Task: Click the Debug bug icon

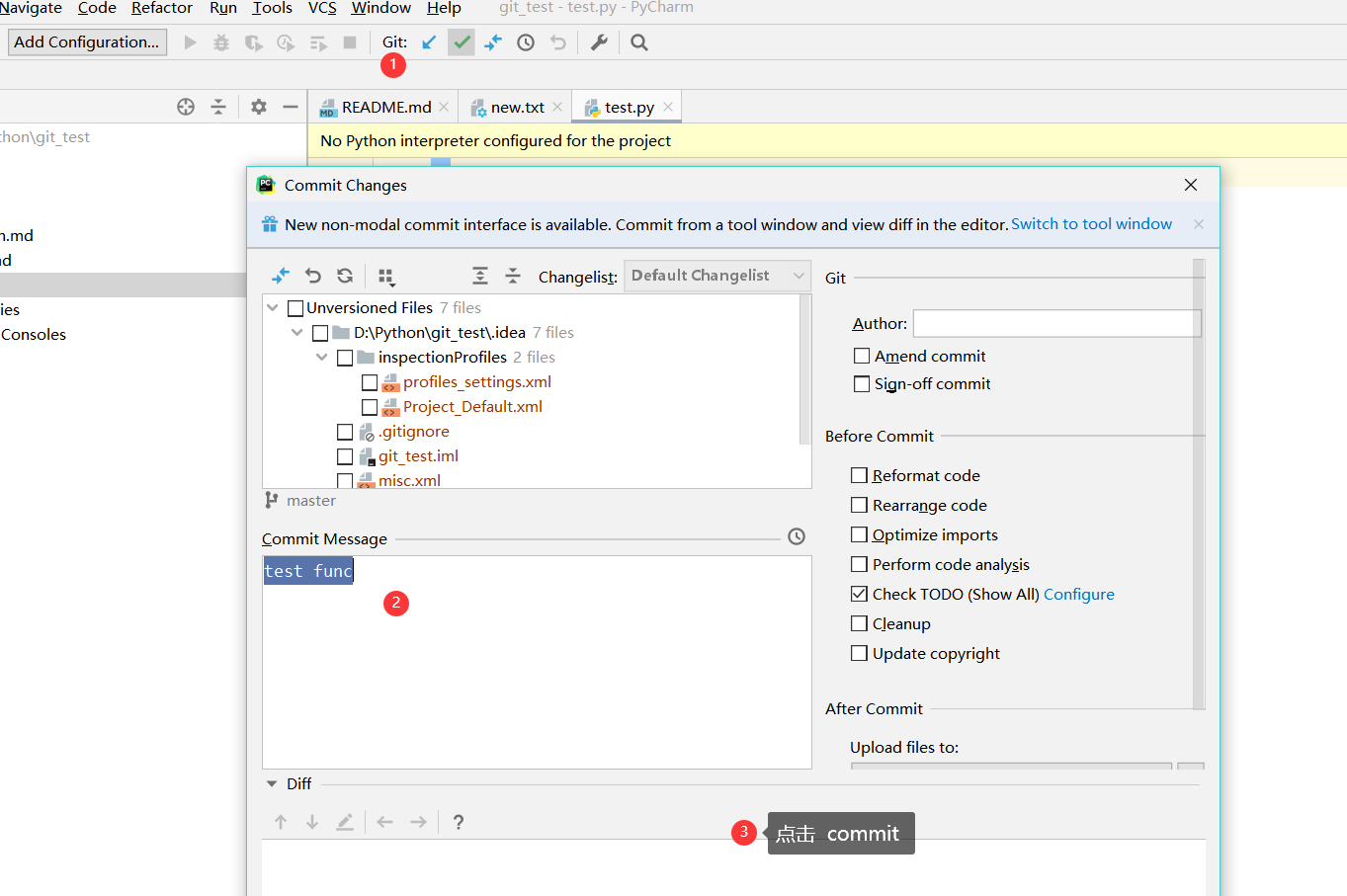Action: (x=221, y=42)
